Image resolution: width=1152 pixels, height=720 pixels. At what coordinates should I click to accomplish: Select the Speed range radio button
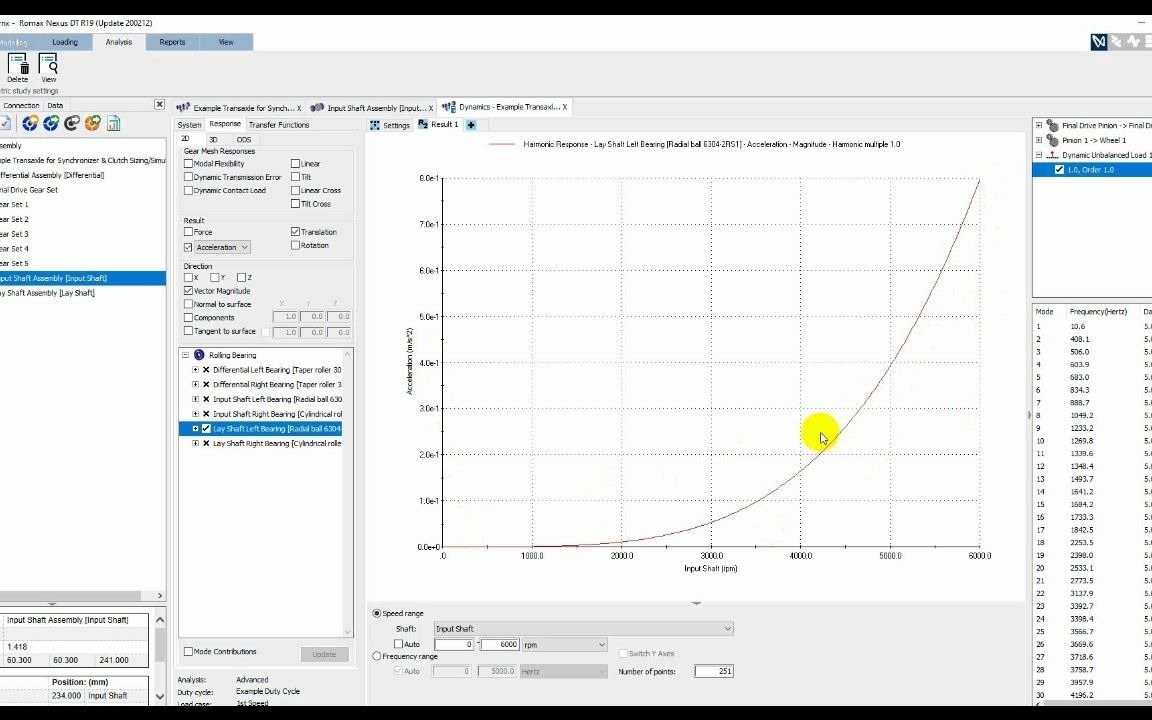click(377, 613)
